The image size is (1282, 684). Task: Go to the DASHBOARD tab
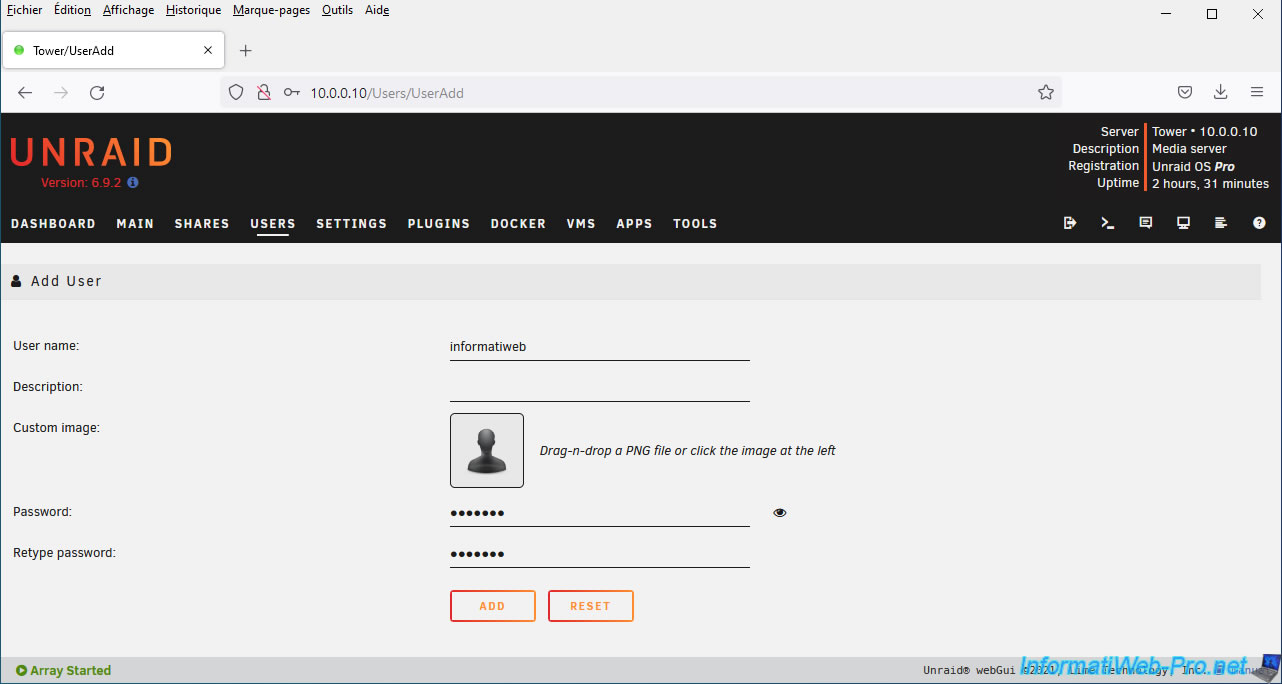(53, 224)
